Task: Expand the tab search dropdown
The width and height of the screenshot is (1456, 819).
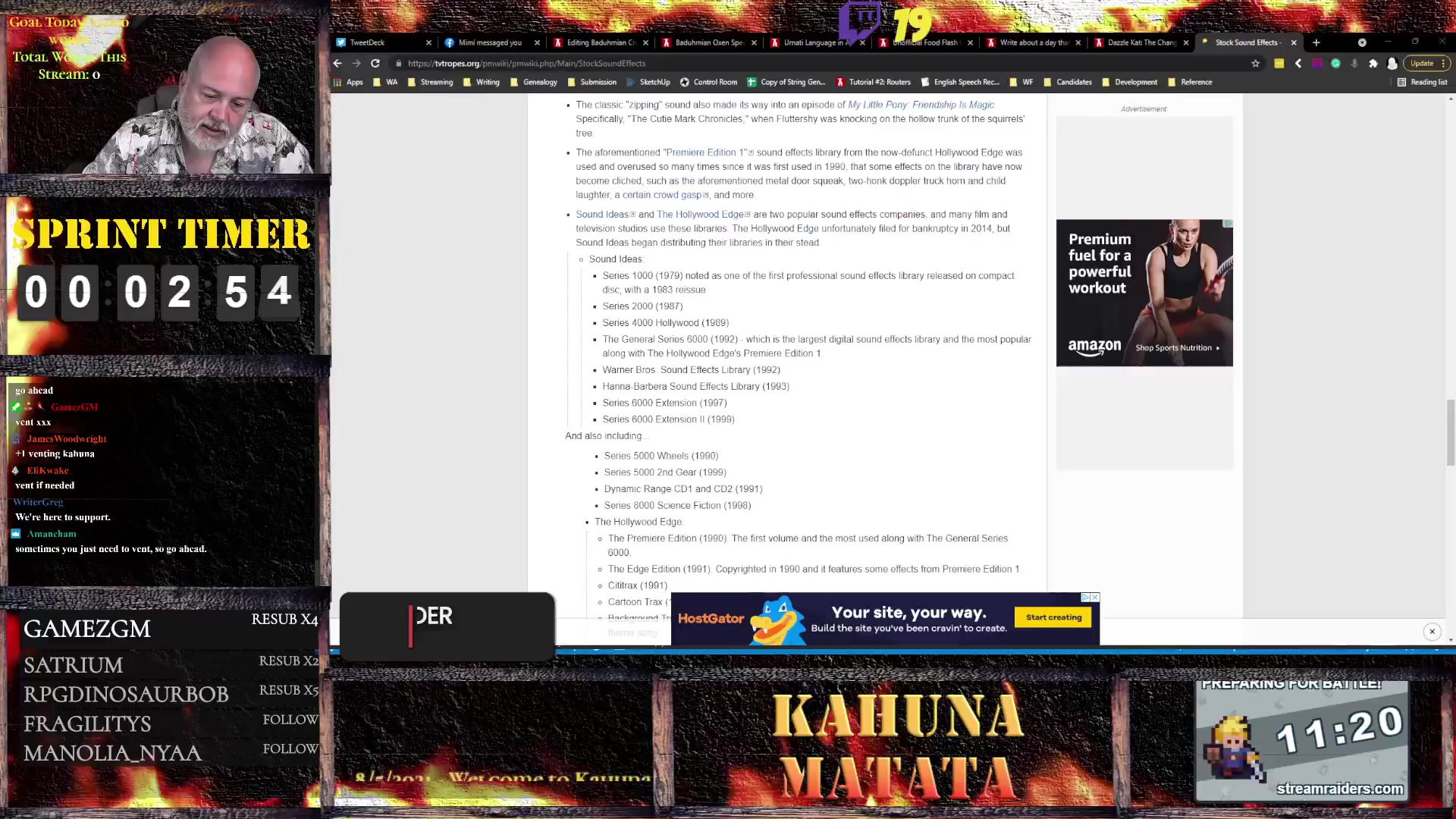Action: point(1362,42)
